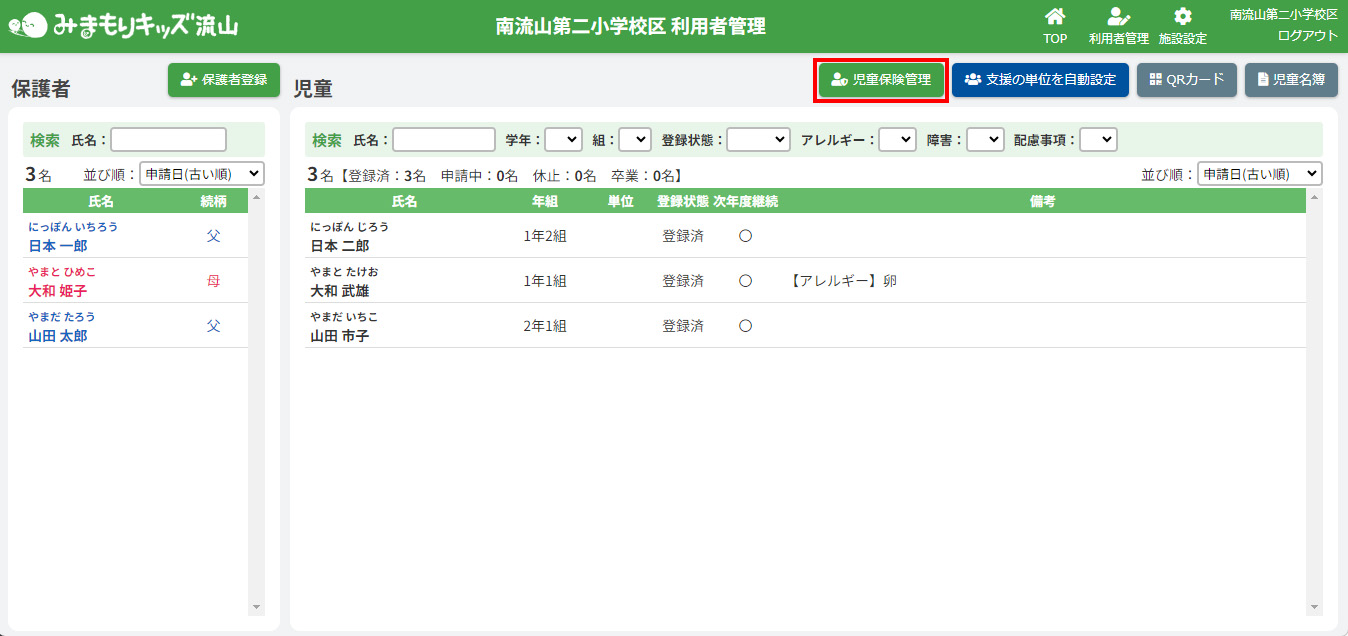This screenshot has width=1348, height=636.
Task: Click 支援の単位を自動設定 button
Action: [x=1040, y=80]
